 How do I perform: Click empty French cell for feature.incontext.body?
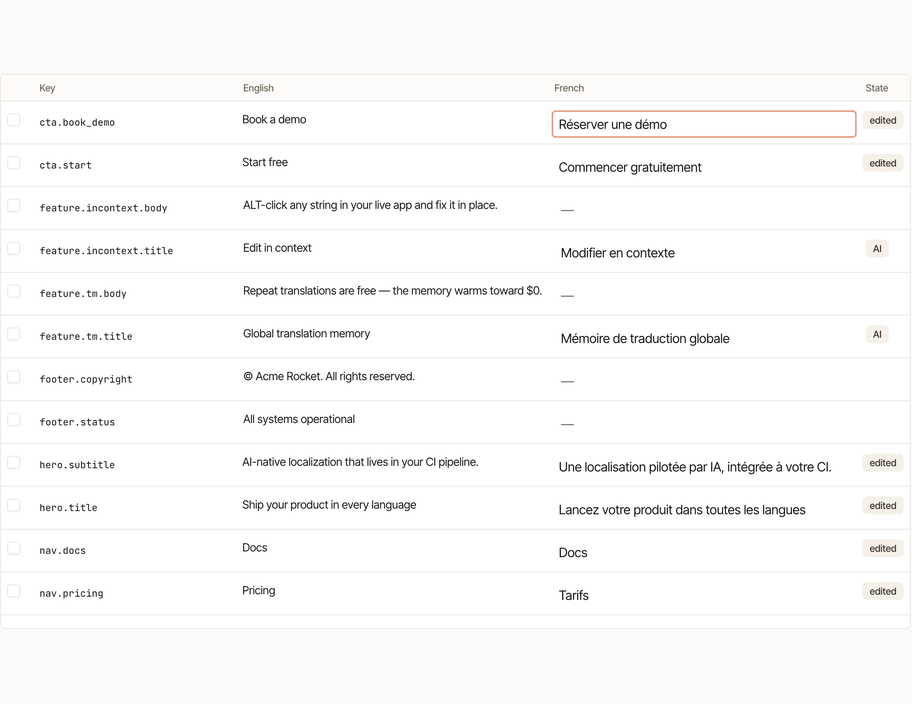tap(567, 209)
